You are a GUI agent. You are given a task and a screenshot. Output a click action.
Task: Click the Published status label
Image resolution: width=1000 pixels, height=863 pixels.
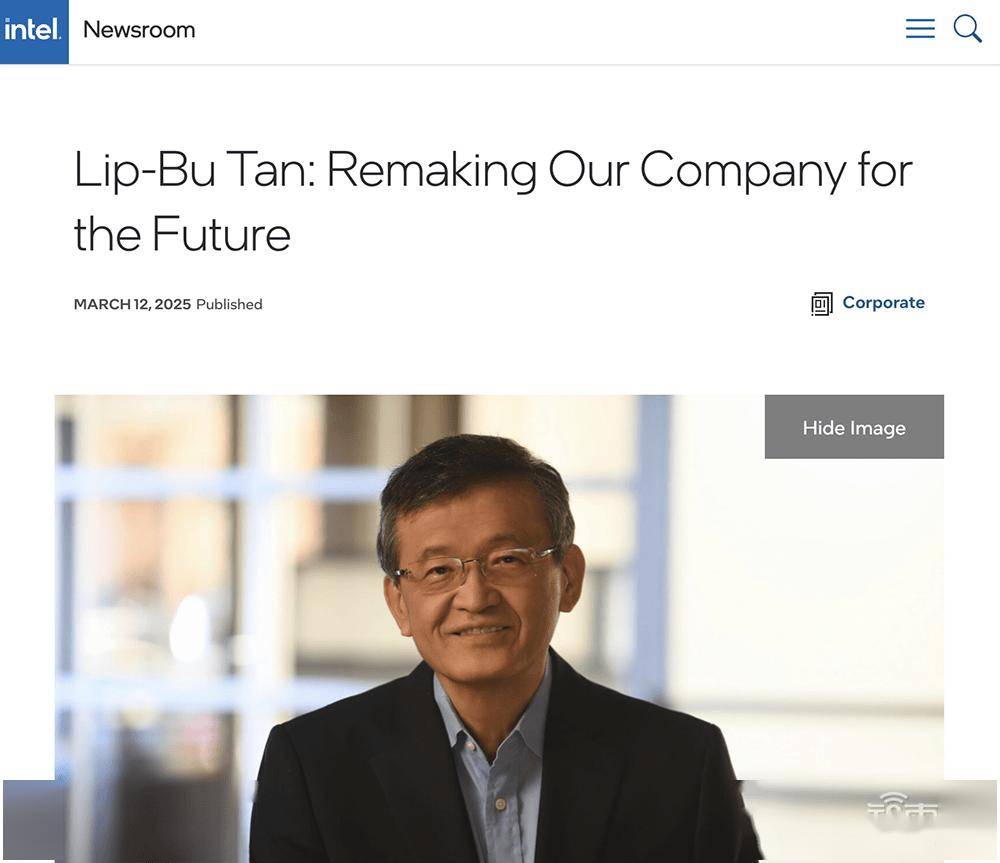[x=229, y=304]
